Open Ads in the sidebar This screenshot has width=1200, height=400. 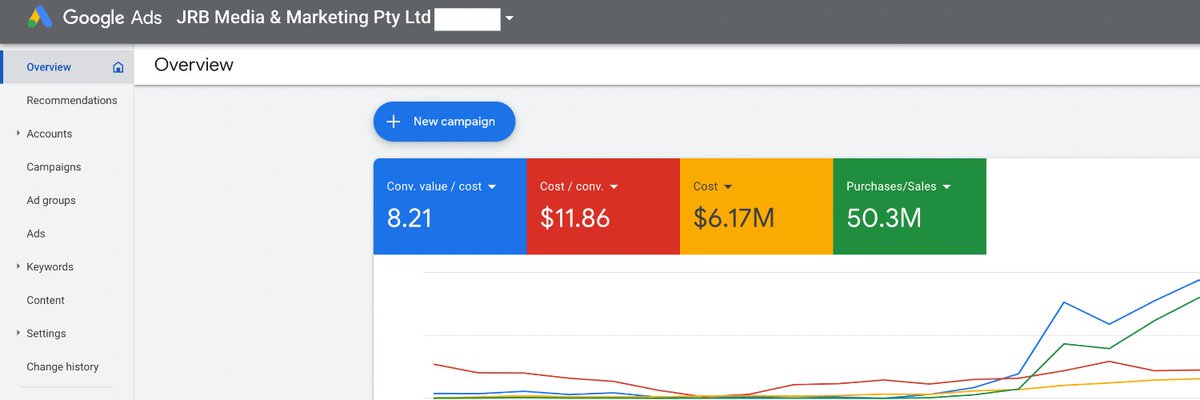tap(36, 233)
